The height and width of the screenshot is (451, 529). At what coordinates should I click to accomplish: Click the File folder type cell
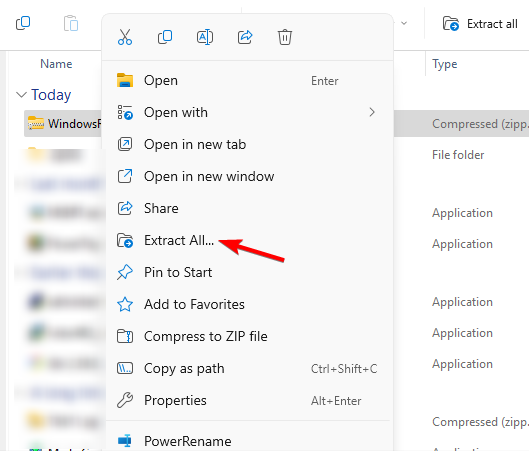tap(458, 155)
